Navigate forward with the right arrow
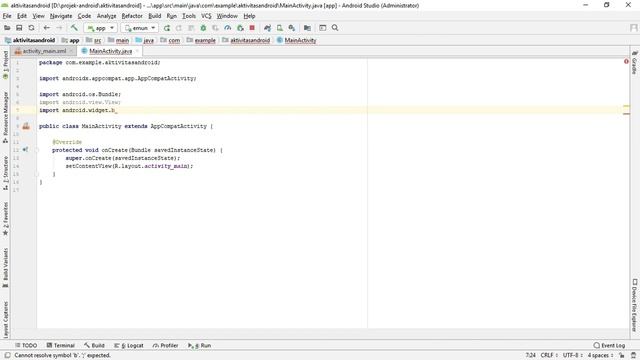This screenshot has width=640, height=360. pos(59,28)
